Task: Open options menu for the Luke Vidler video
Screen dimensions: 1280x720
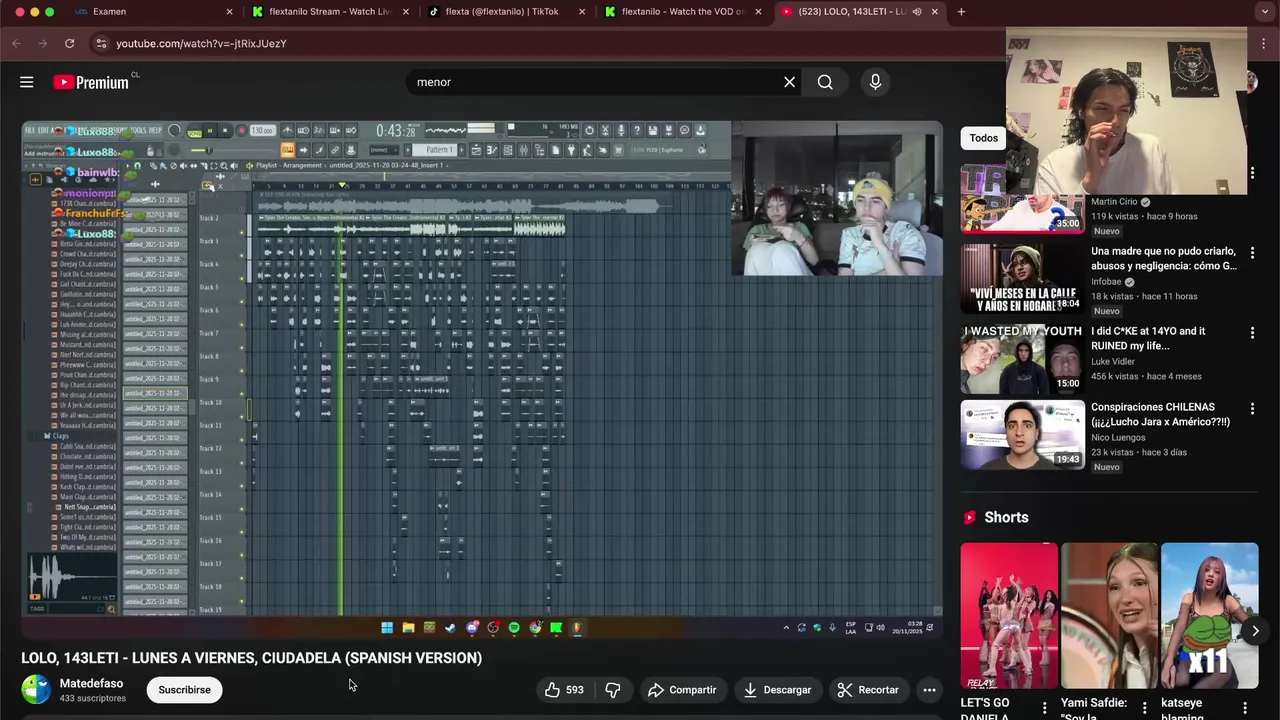Action: 1252,333
